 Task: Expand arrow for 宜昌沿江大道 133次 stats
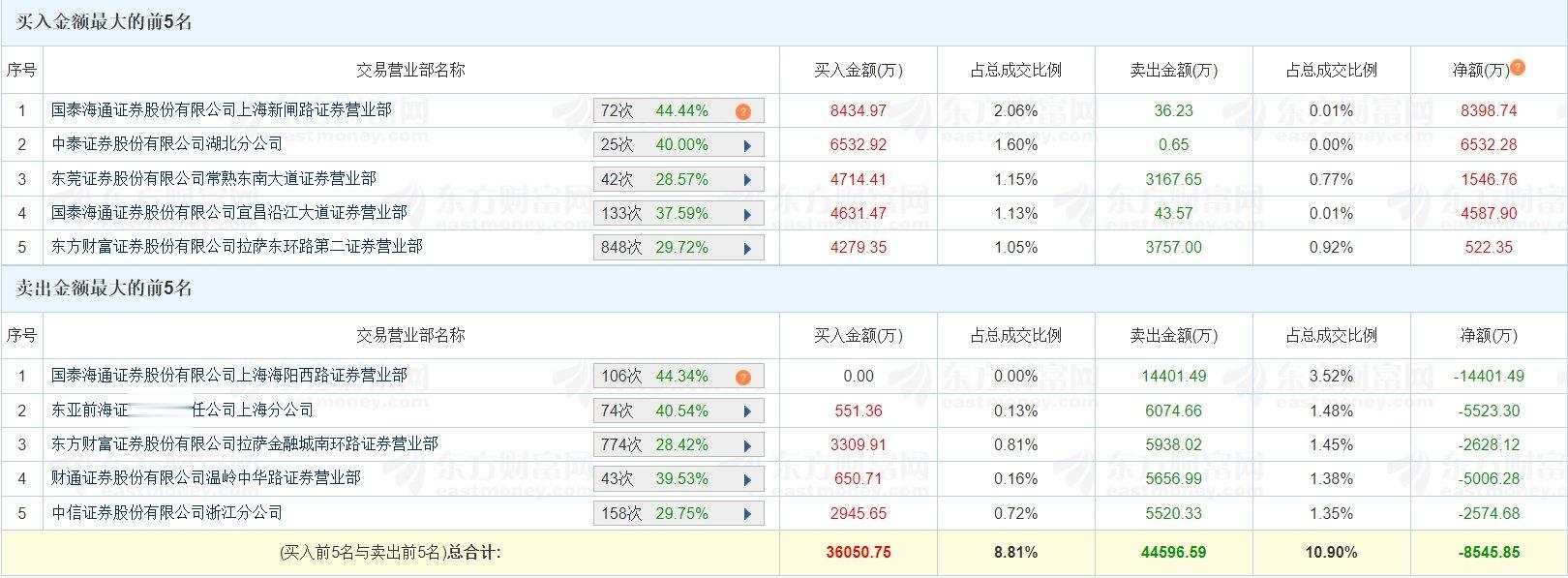tap(747, 214)
